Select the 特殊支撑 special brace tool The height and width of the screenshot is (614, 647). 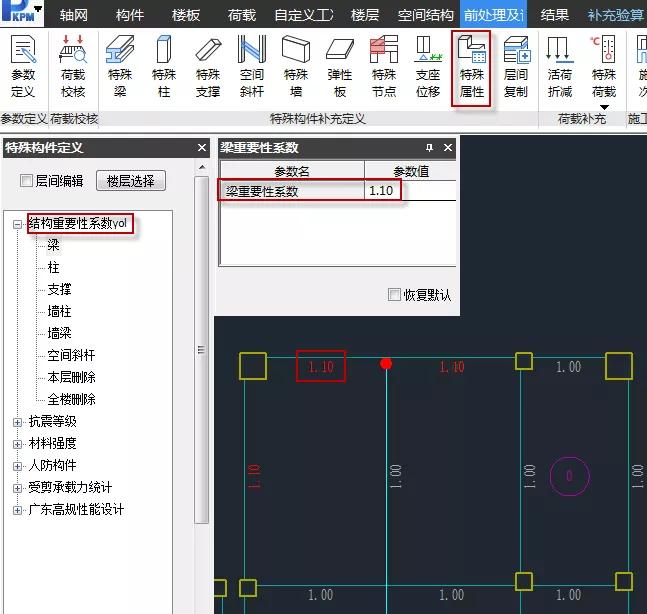[x=208, y=66]
